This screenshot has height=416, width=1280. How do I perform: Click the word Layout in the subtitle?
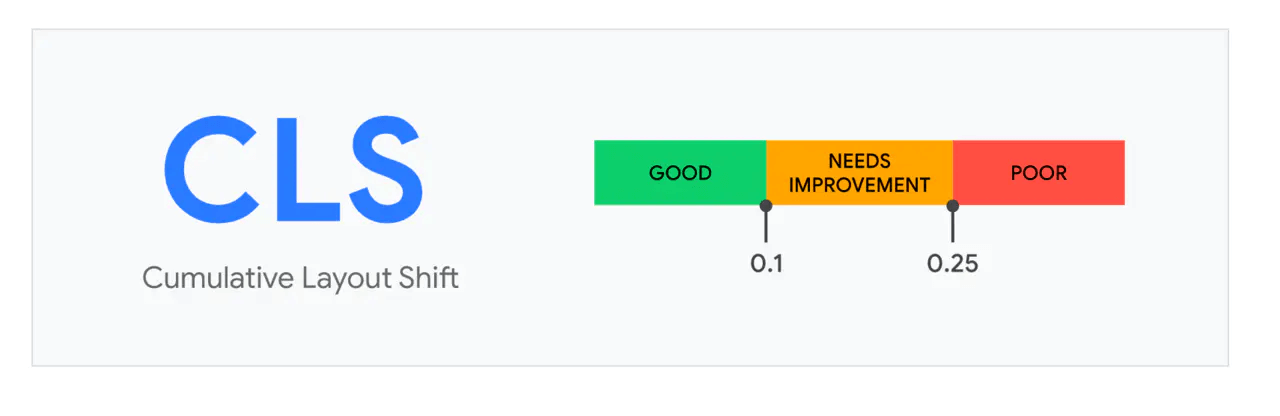(348, 278)
